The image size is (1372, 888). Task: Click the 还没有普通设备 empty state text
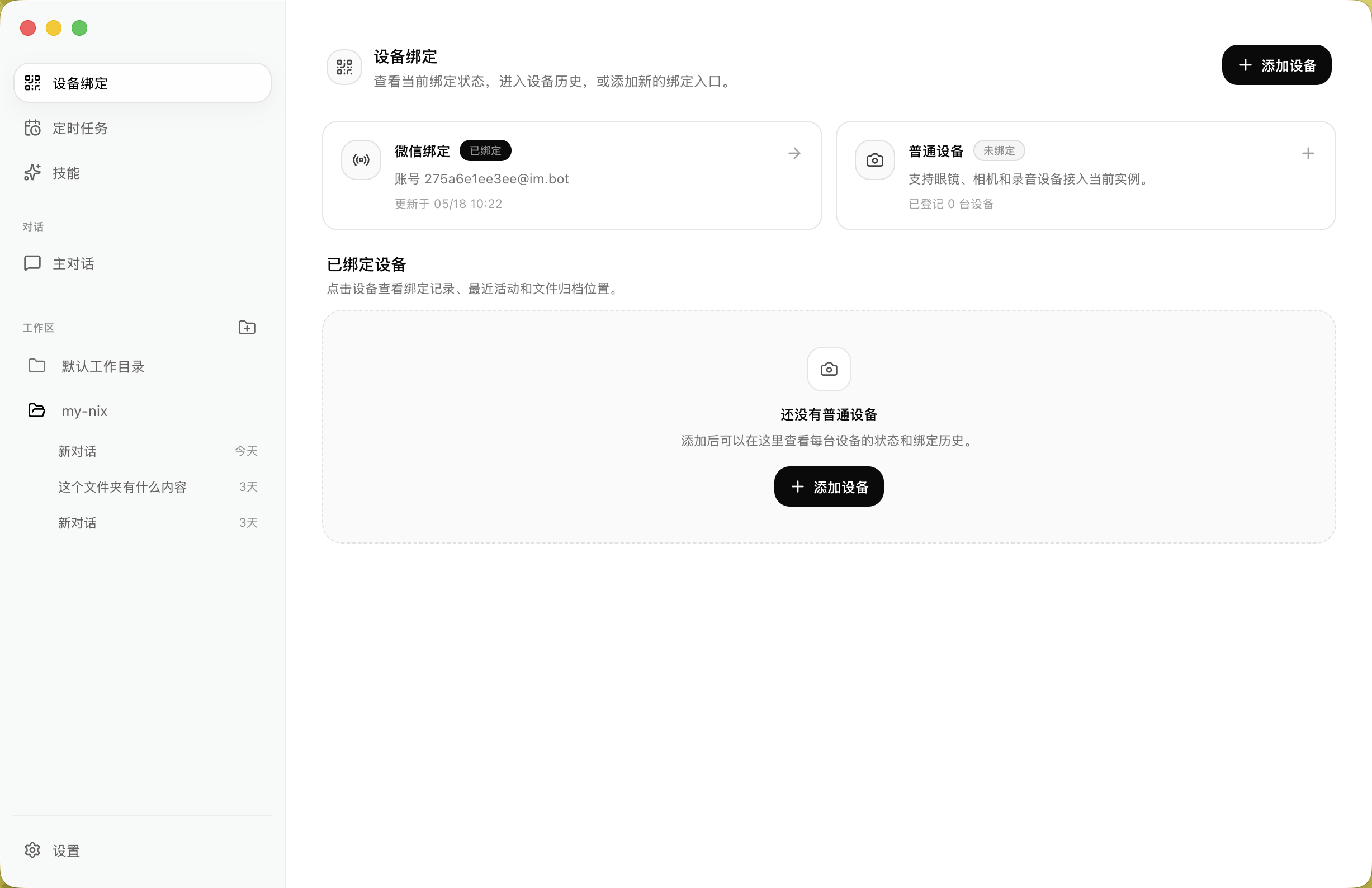(x=829, y=414)
